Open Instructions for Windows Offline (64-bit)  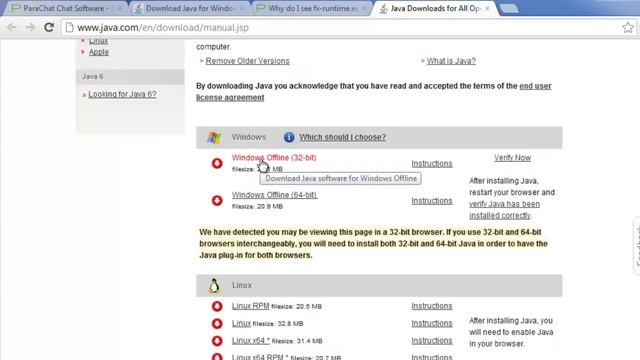[x=432, y=201]
